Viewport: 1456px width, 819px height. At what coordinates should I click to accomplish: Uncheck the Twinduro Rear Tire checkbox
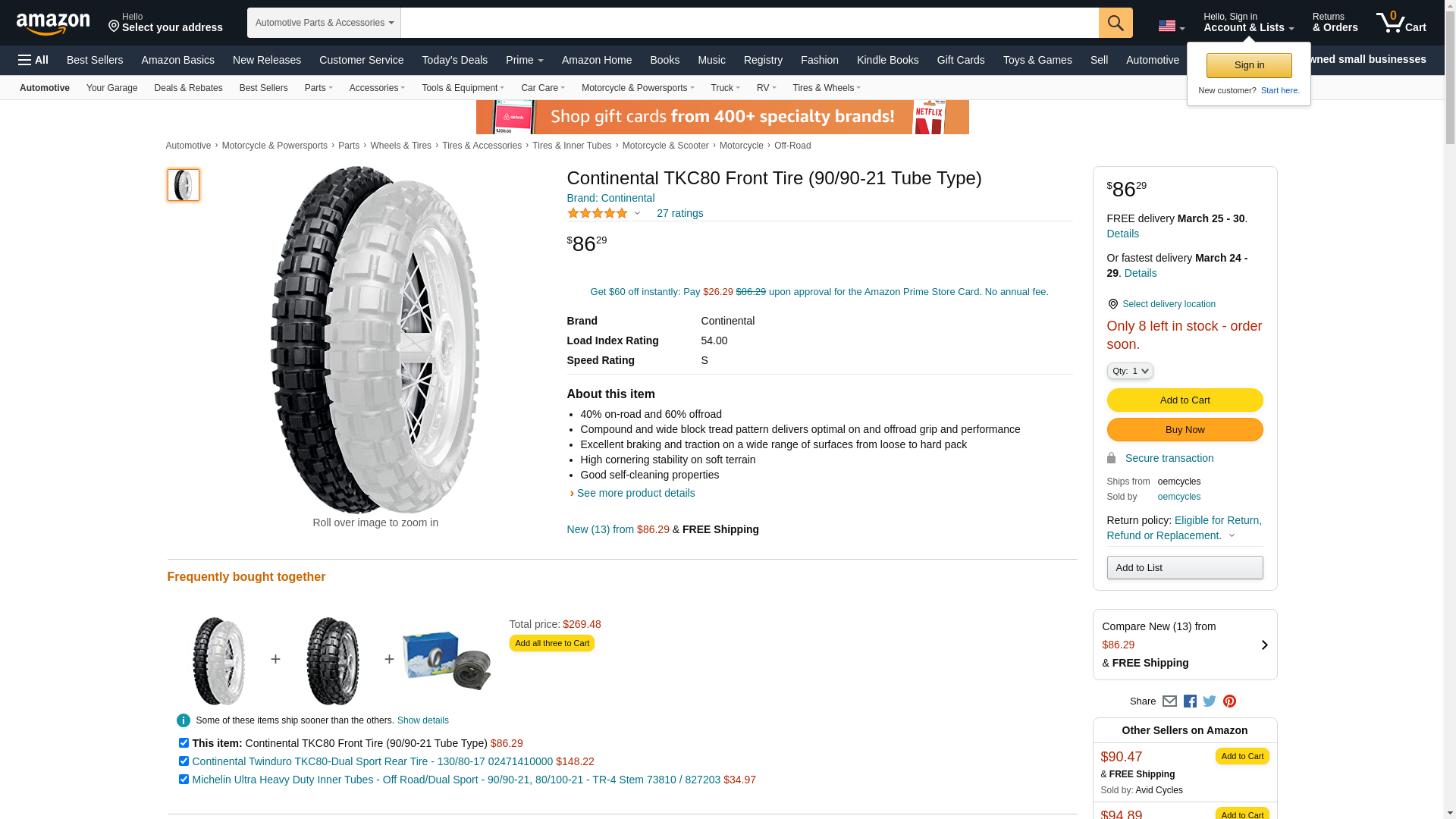184,761
